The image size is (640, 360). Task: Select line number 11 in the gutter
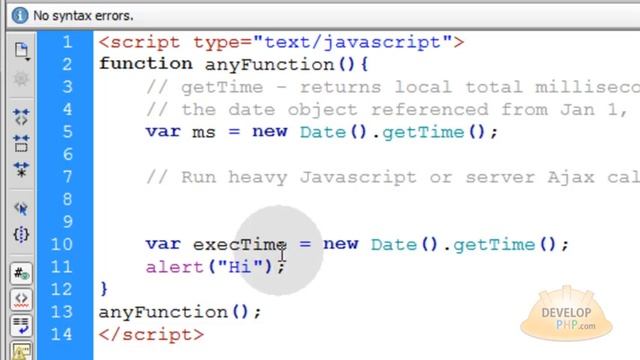(x=62, y=267)
